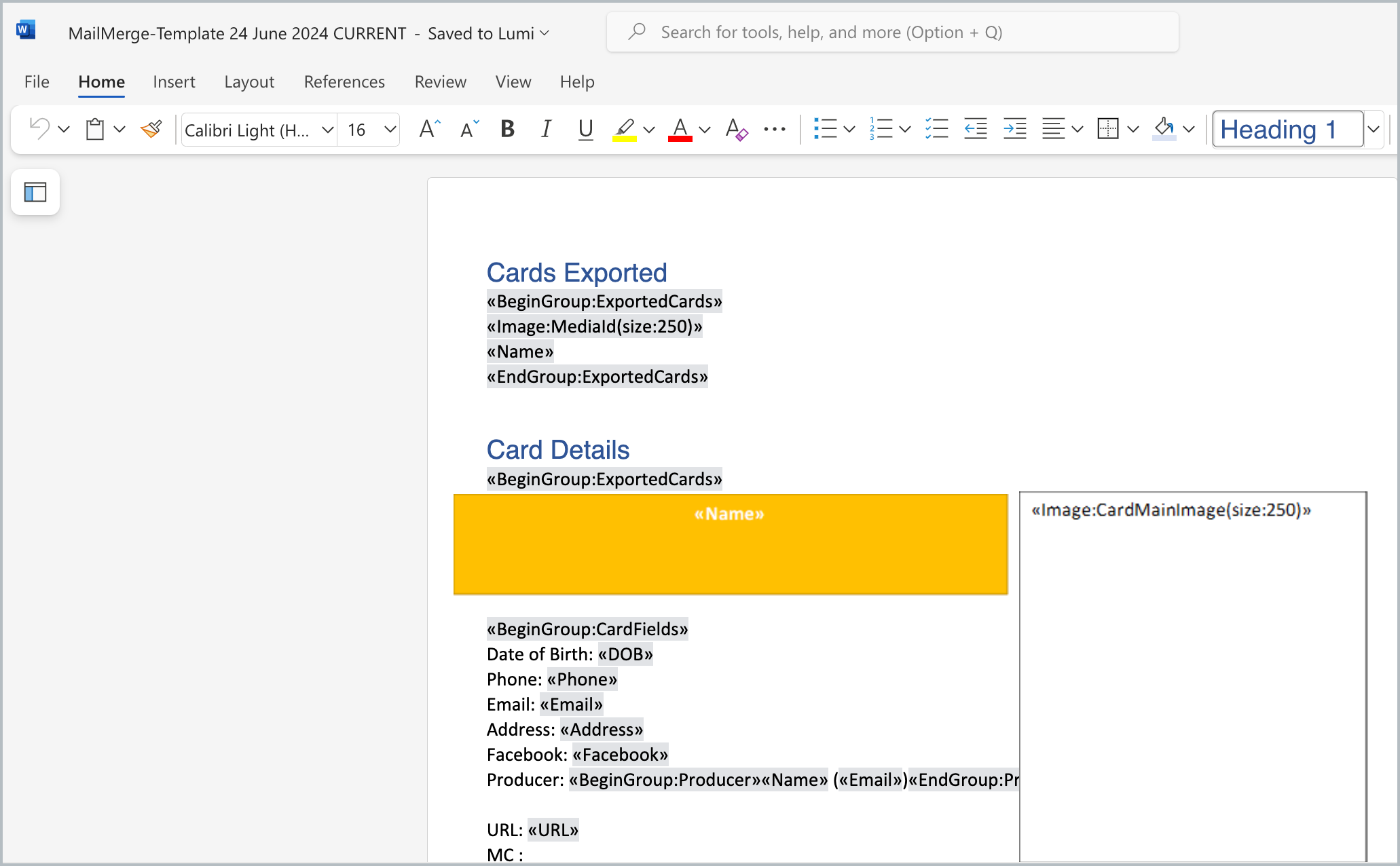
Task: Click the Increase Indent icon
Action: pyautogui.click(x=1014, y=129)
